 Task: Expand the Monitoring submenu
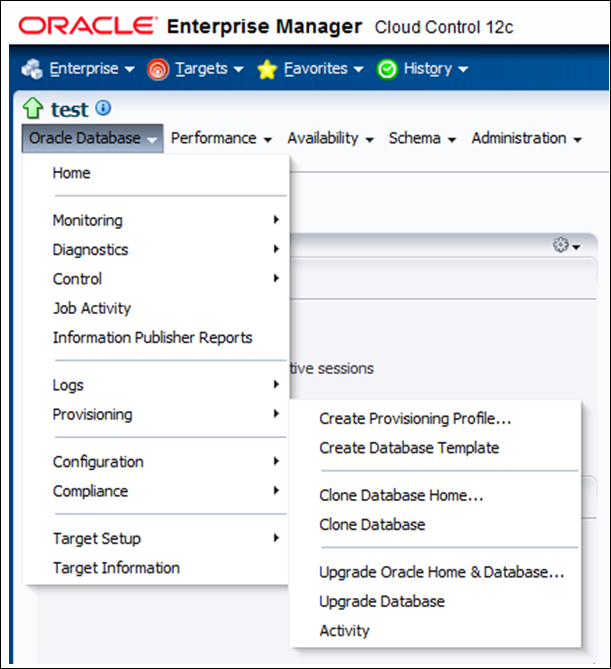(x=157, y=220)
